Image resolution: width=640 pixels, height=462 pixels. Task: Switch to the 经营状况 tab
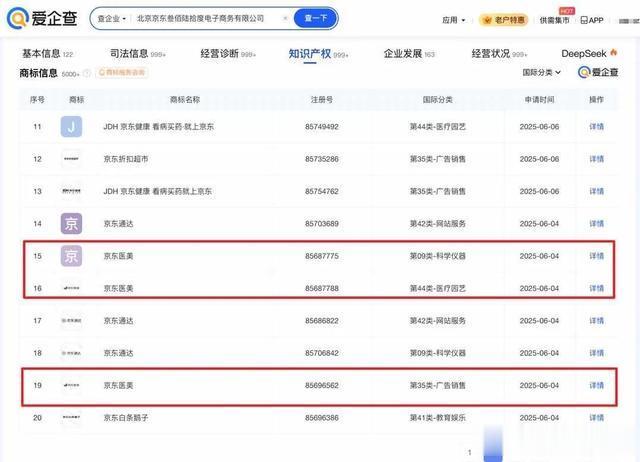point(499,53)
